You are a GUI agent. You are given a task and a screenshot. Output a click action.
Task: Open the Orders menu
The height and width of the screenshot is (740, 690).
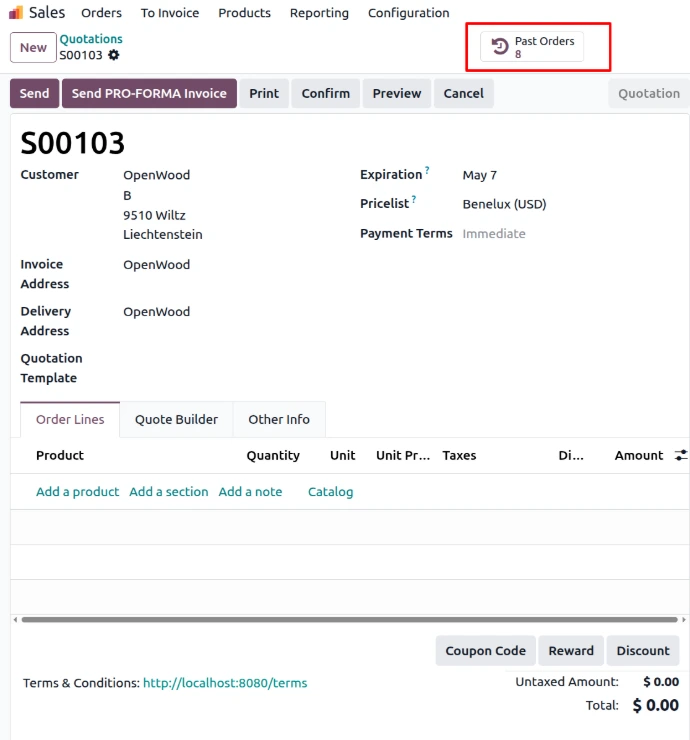[x=101, y=13]
